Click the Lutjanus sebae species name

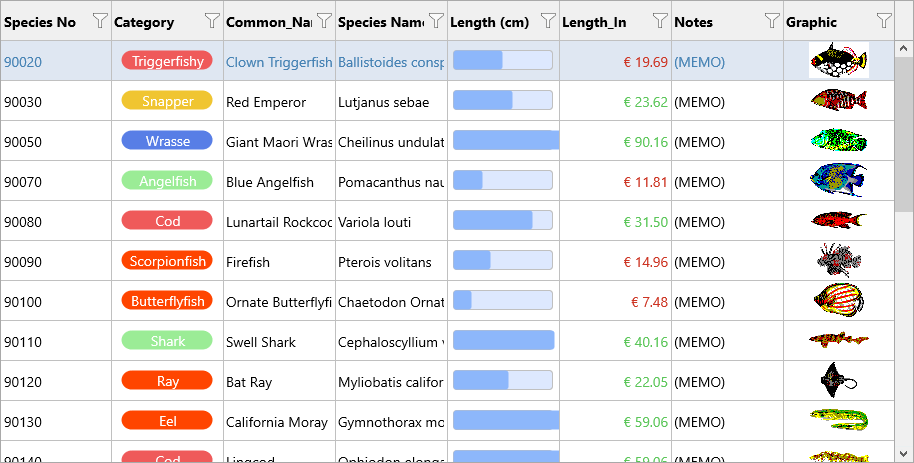384,102
